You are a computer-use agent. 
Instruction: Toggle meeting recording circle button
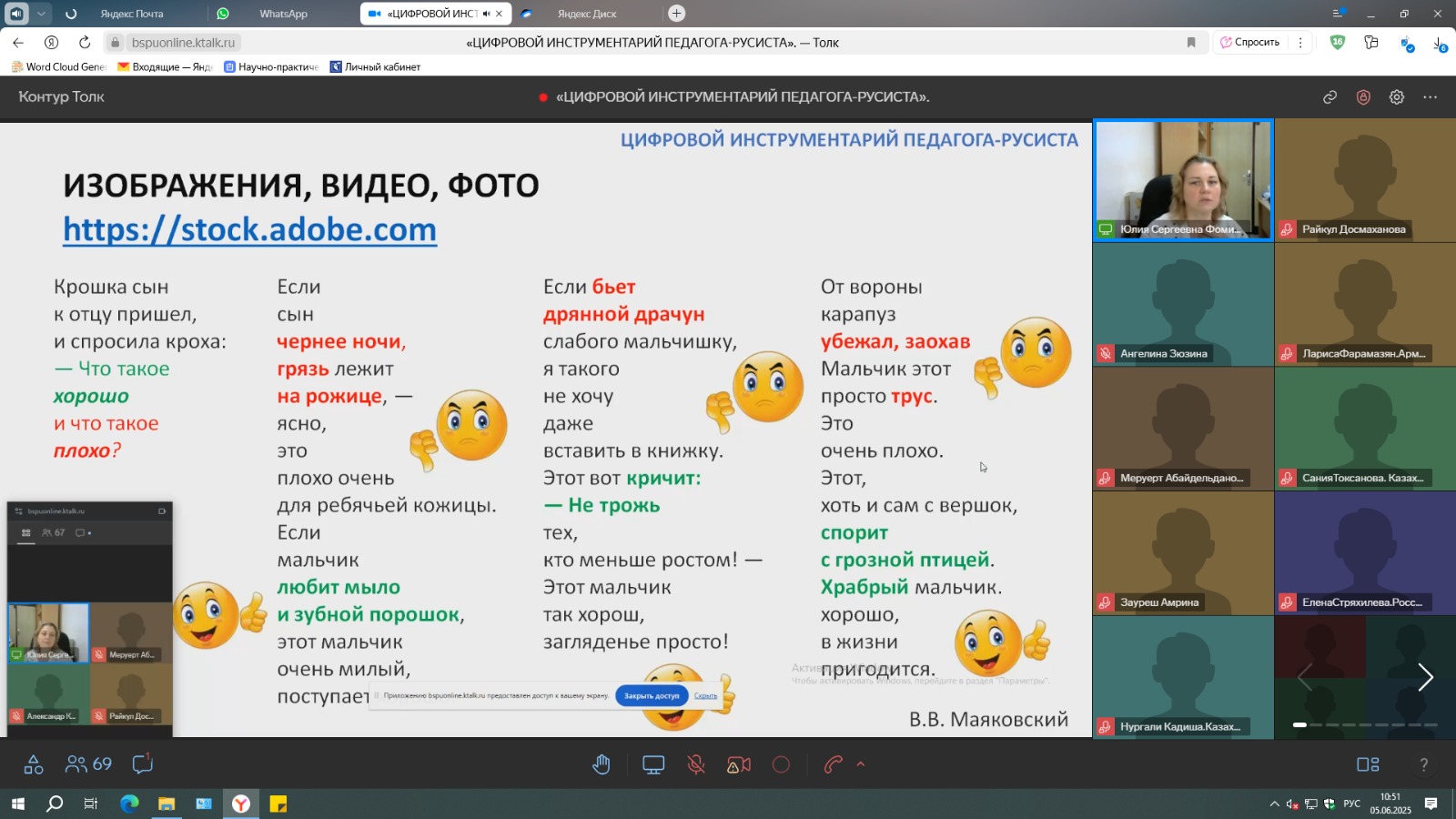tap(781, 764)
